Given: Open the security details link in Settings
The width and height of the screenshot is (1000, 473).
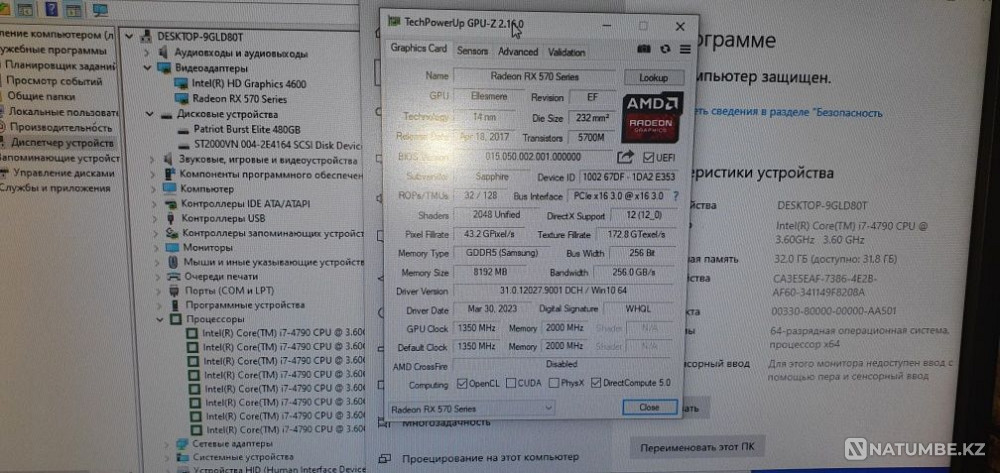Looking at the screenshot, I should click(787, 113).
